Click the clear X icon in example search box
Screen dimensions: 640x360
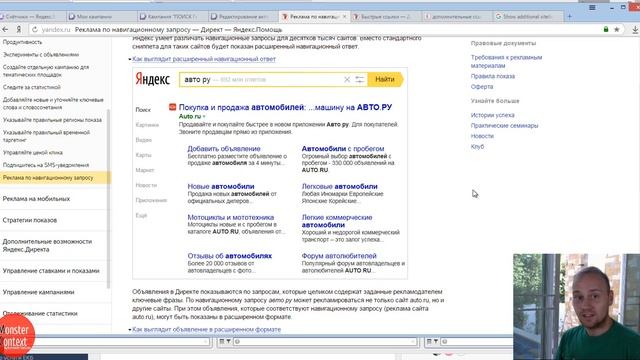[347, 80]
